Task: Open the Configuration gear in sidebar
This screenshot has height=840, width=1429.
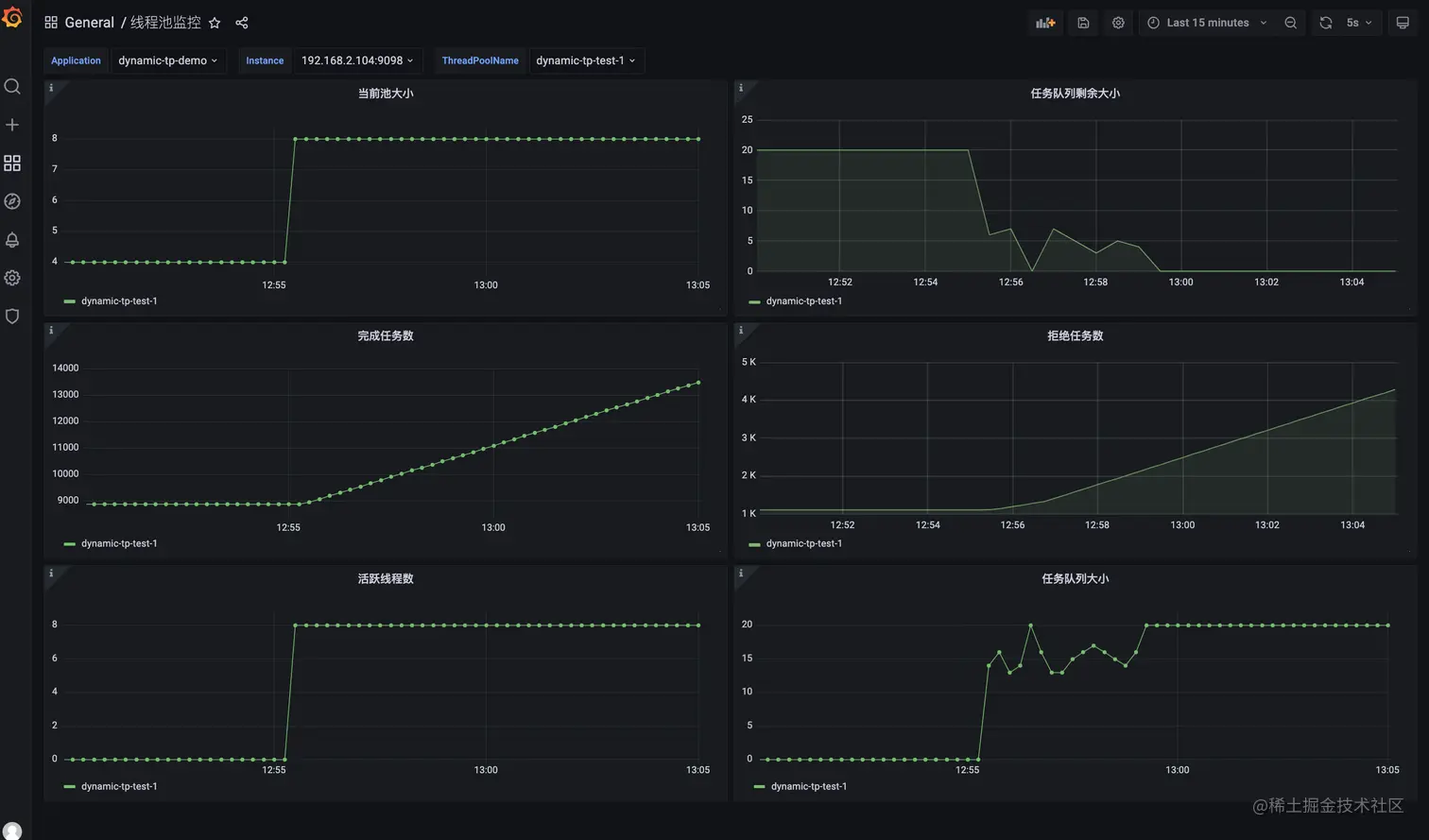Action: click(x=12, y=278)
